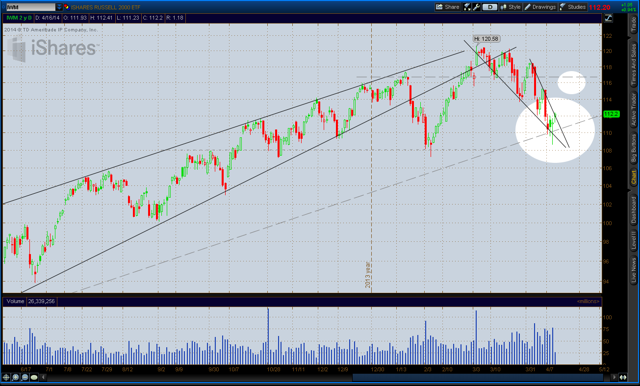Open the Studies menu
Screen dimensions: 640x386
(573, 7)
